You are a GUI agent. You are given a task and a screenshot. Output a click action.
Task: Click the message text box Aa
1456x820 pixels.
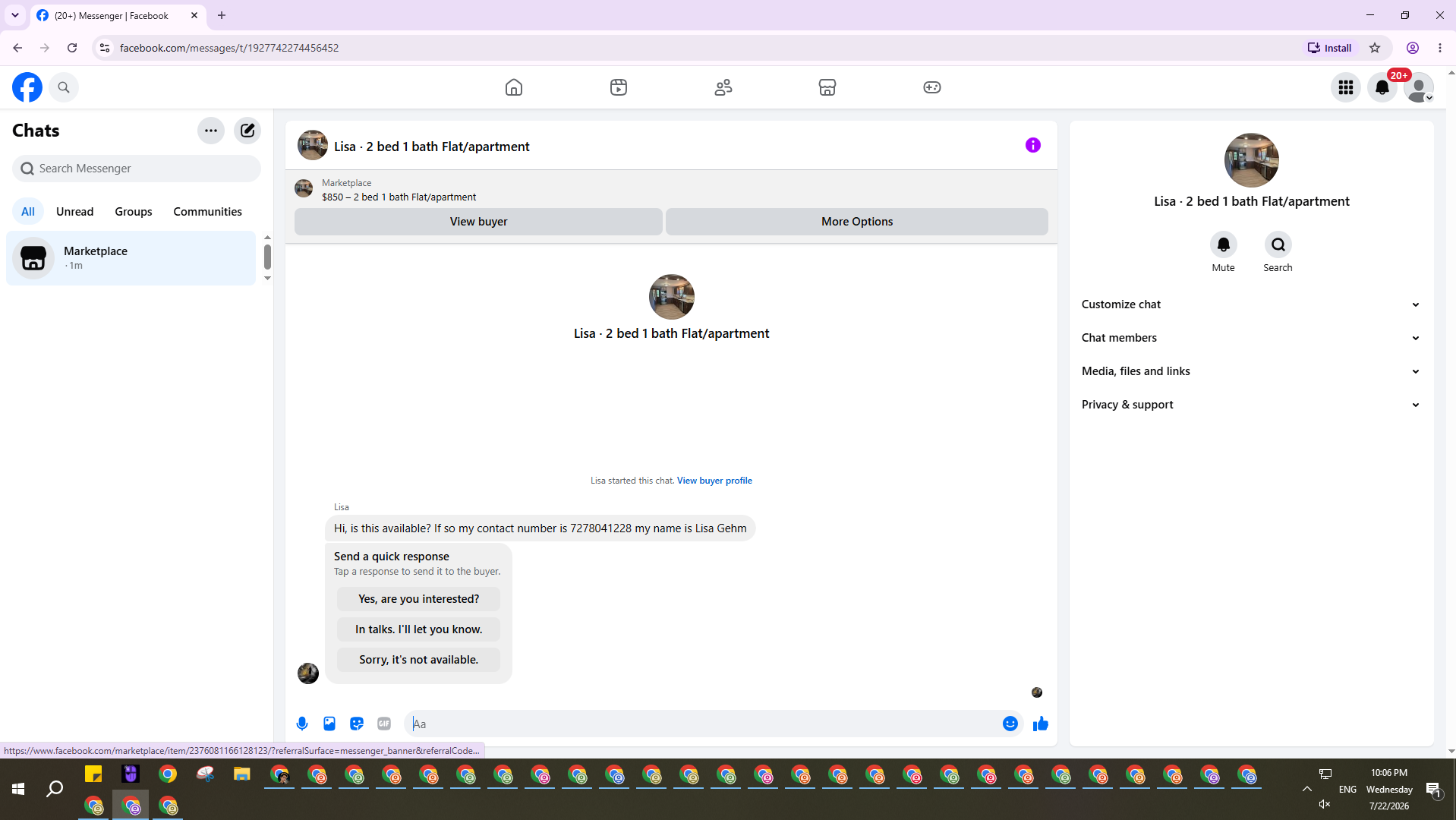tap(702, 724)
